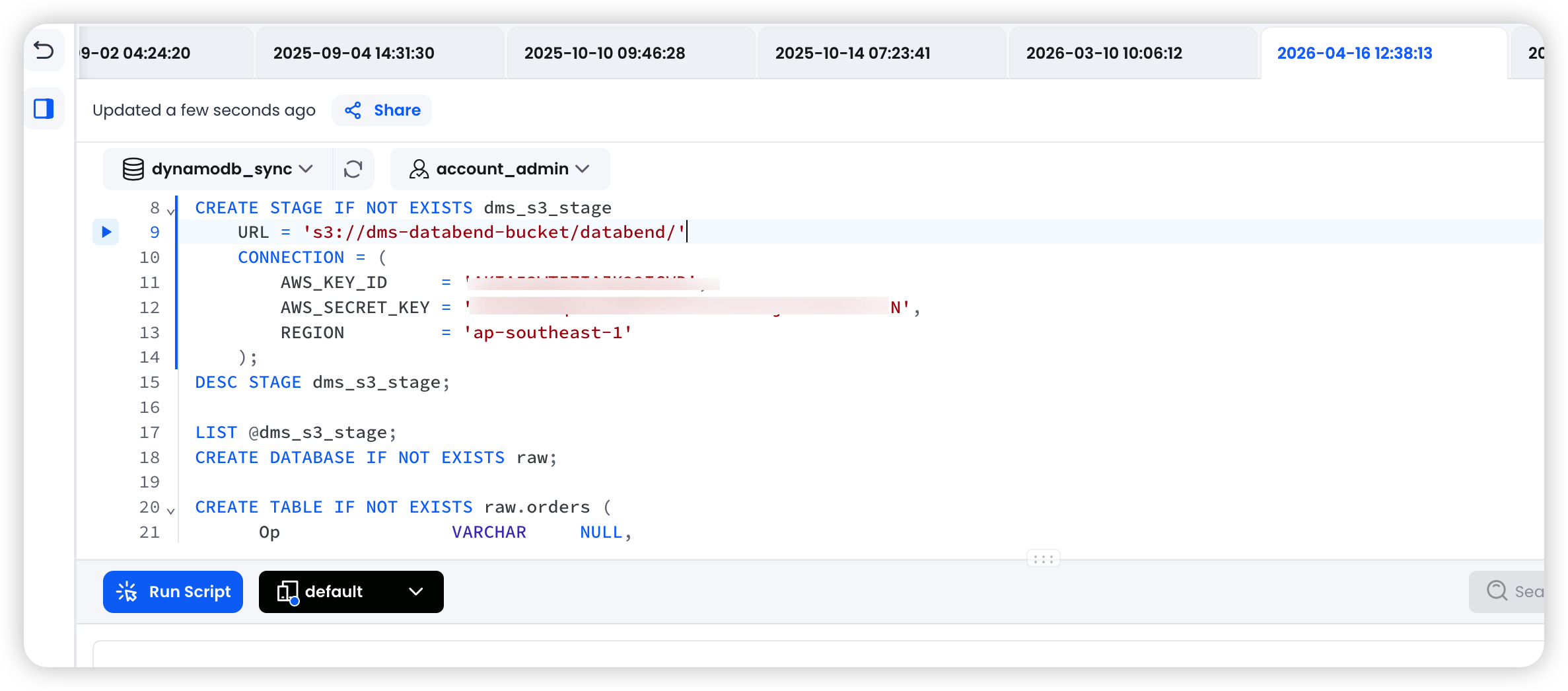Collapse the CREATE STAGE block at line 8
1568x691 pixels.
171,211
